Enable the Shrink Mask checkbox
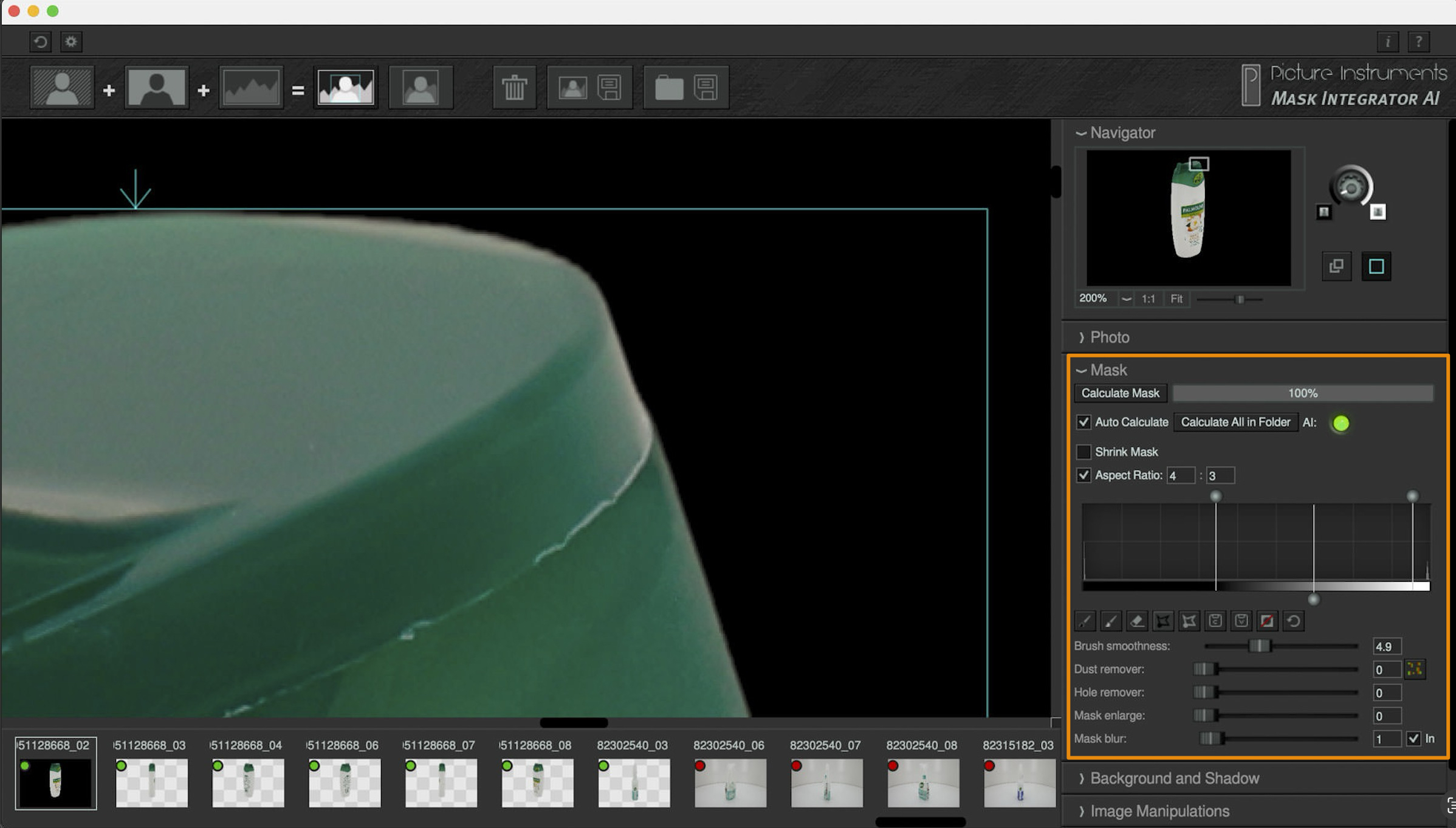 tap(1083, 452)
